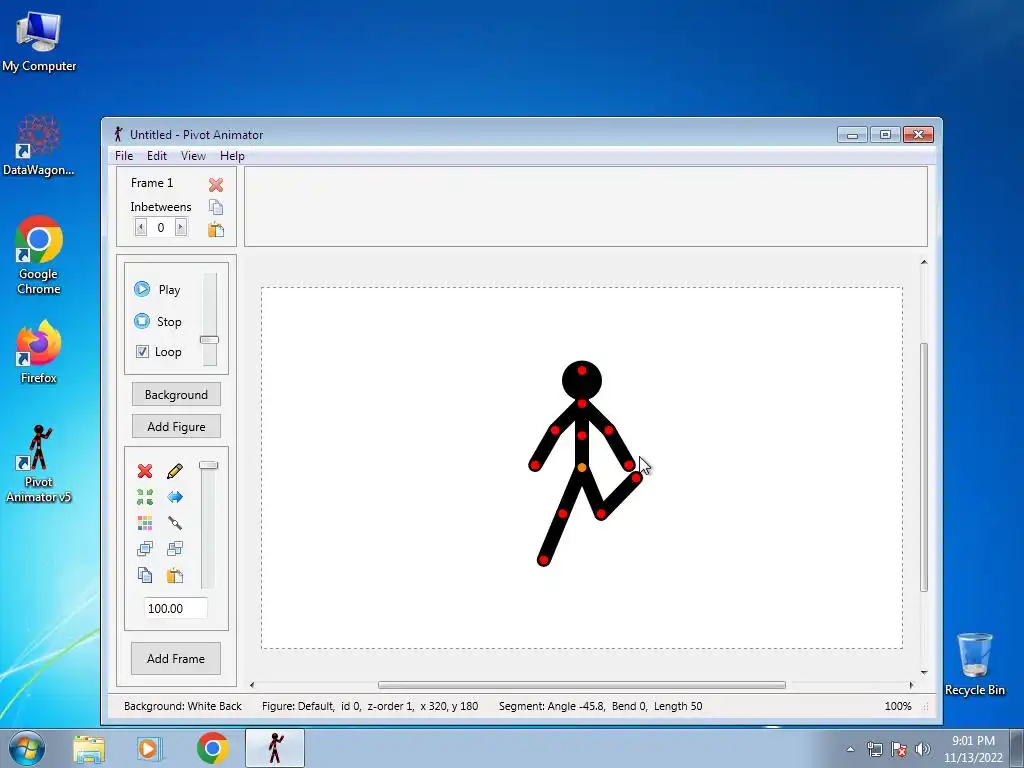Open Windows Explorer from taskbar
Viewport: 1024px width, 768px height.
pyautogui.click(x=89, y=748)
